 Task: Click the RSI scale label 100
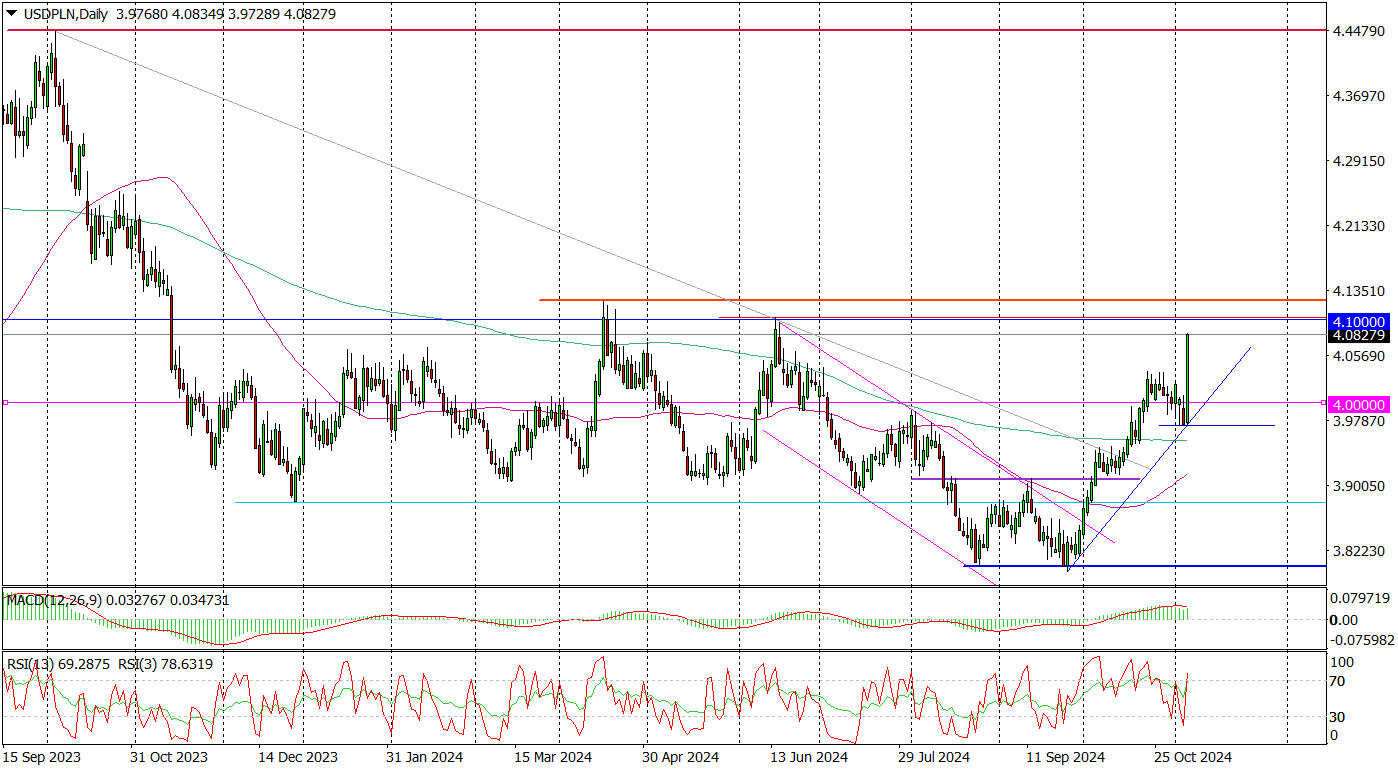[x=1343, y=662]
